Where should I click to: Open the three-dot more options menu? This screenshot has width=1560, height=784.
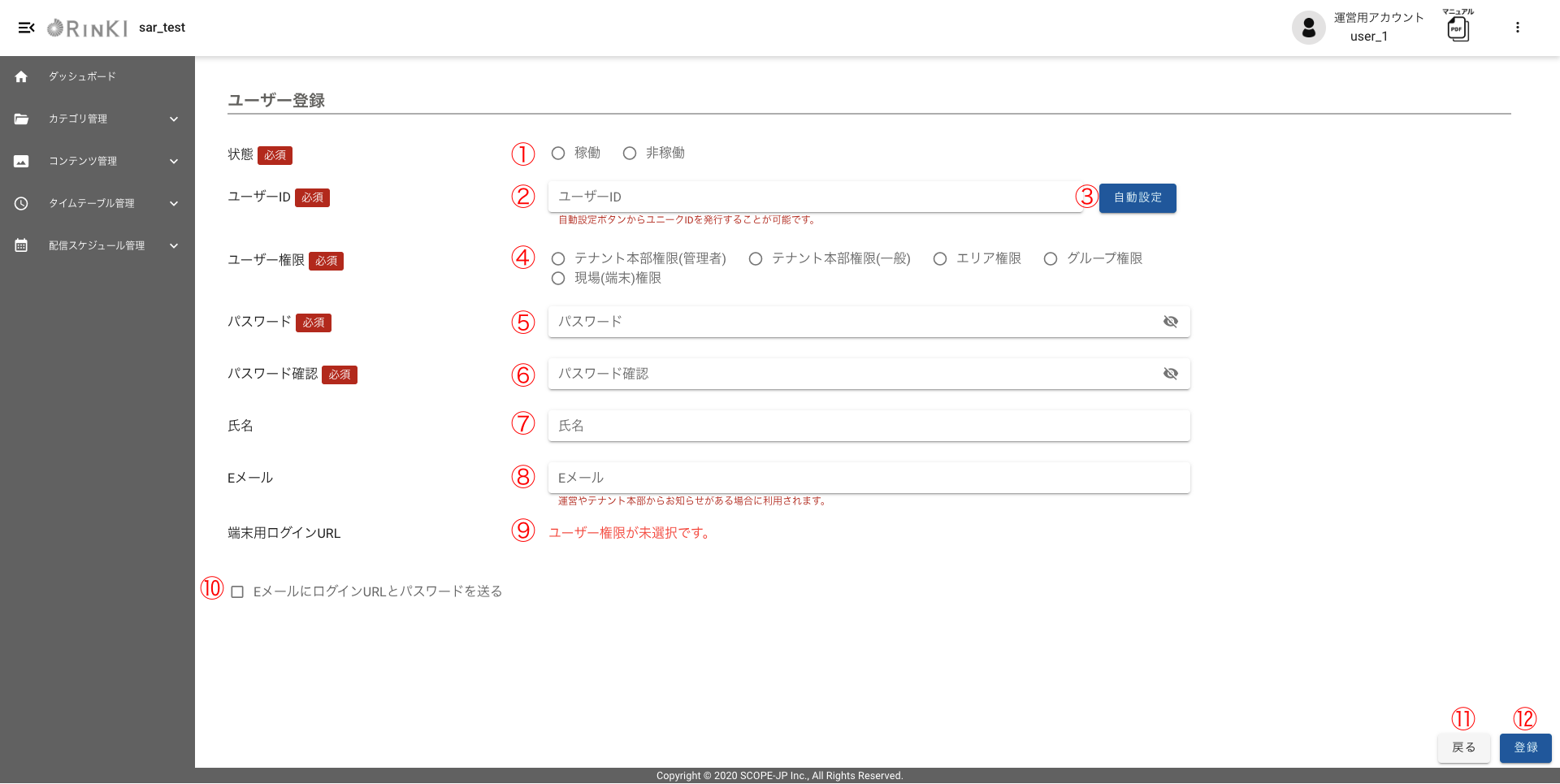(1517, 28)
